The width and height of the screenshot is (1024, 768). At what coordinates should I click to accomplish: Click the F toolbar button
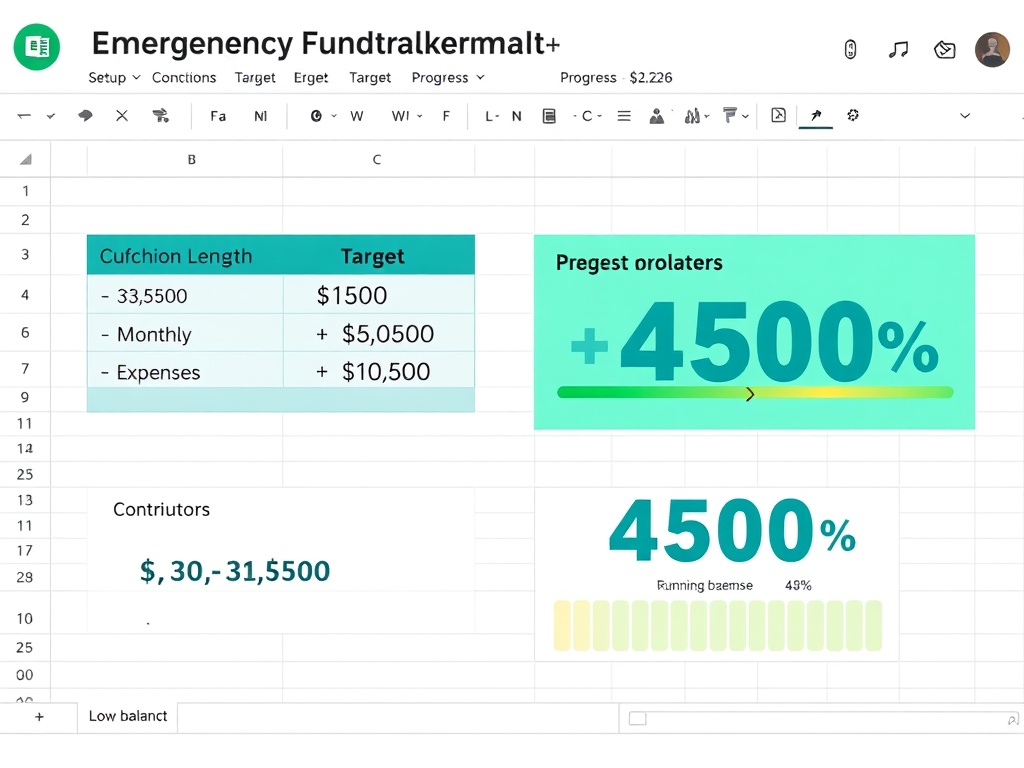pos(446,116)
